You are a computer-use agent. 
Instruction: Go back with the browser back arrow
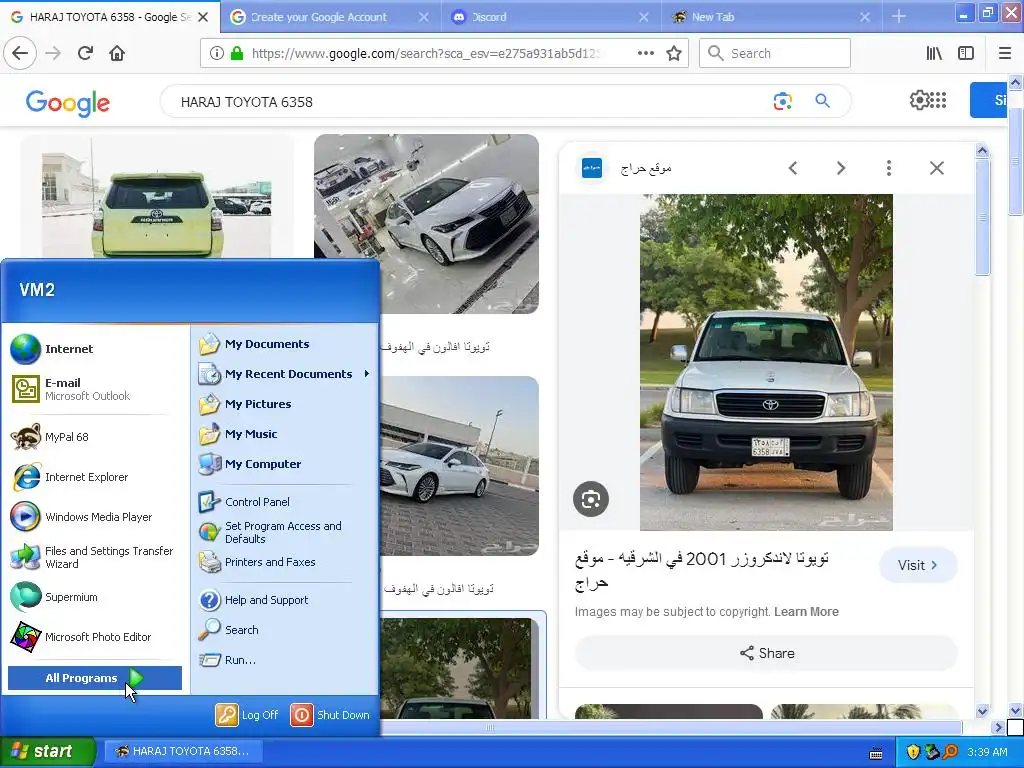(x=20, y=53)
